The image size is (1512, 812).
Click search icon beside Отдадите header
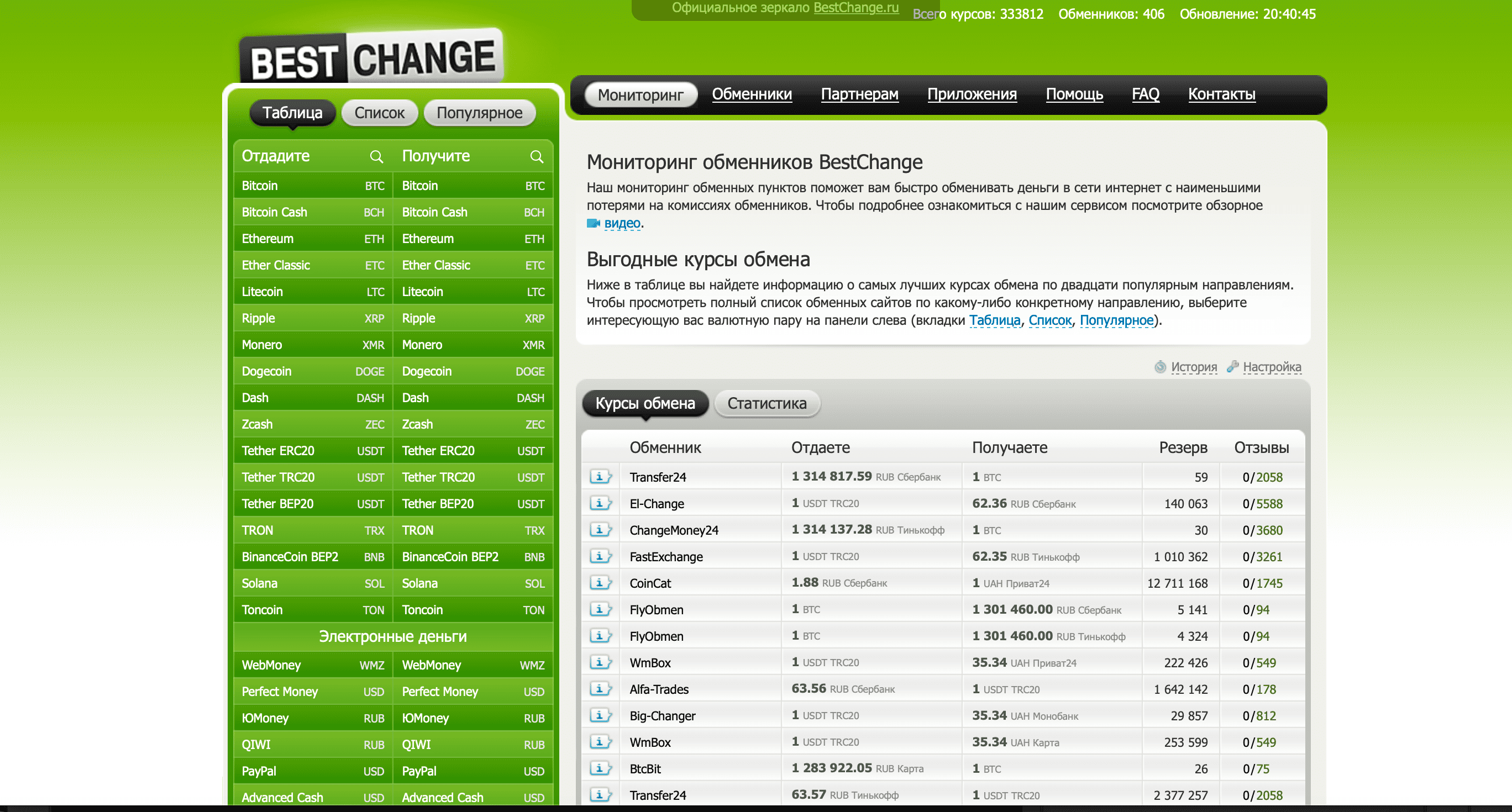[x=376, y=157]
